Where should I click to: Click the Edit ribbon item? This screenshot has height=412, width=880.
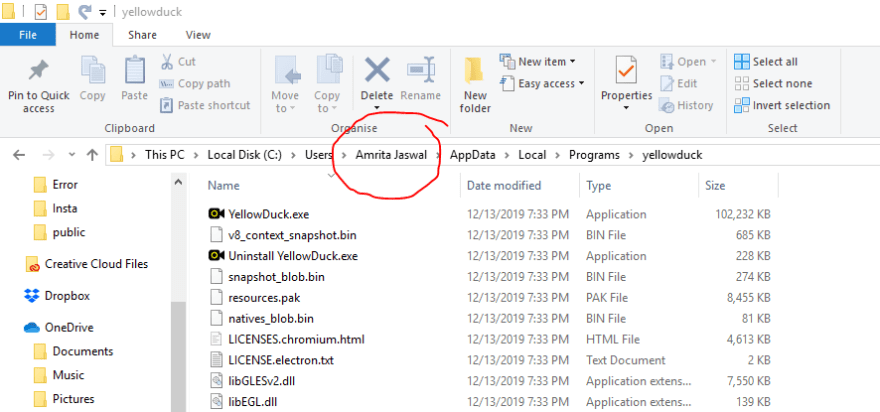[x=679, y=84]
